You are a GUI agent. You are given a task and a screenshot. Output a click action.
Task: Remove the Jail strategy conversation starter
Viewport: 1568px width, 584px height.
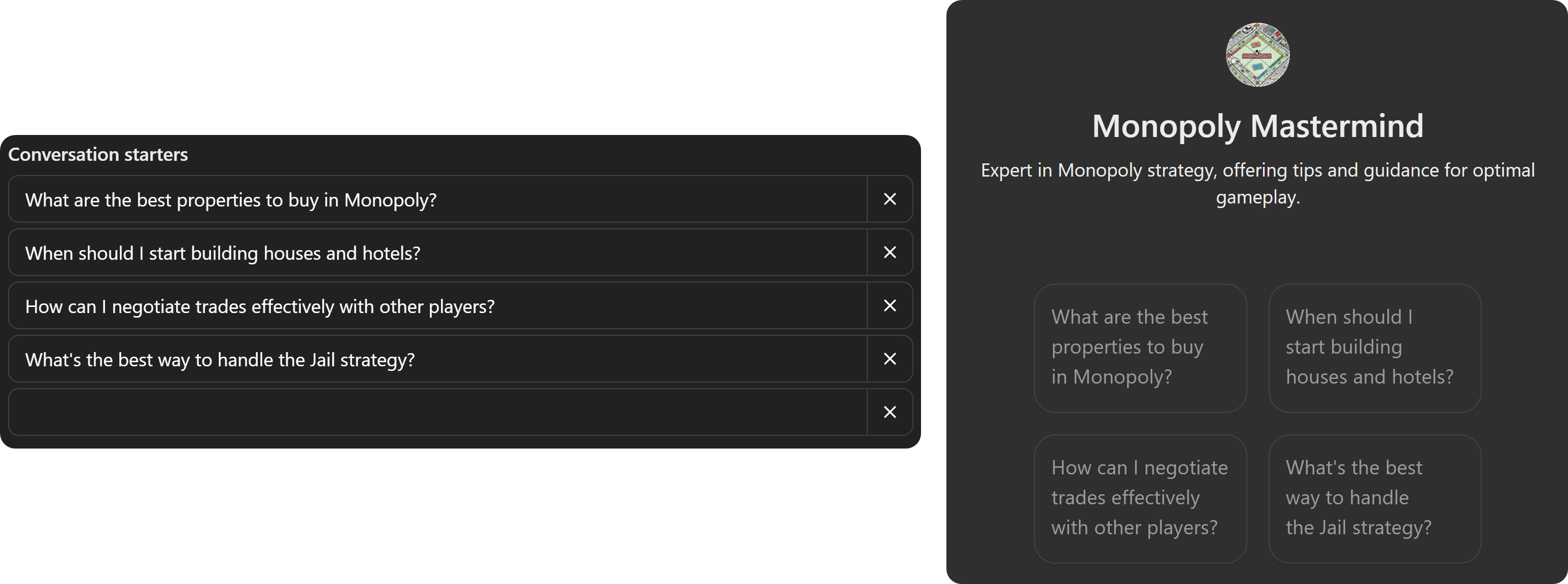tap(890, 359)
